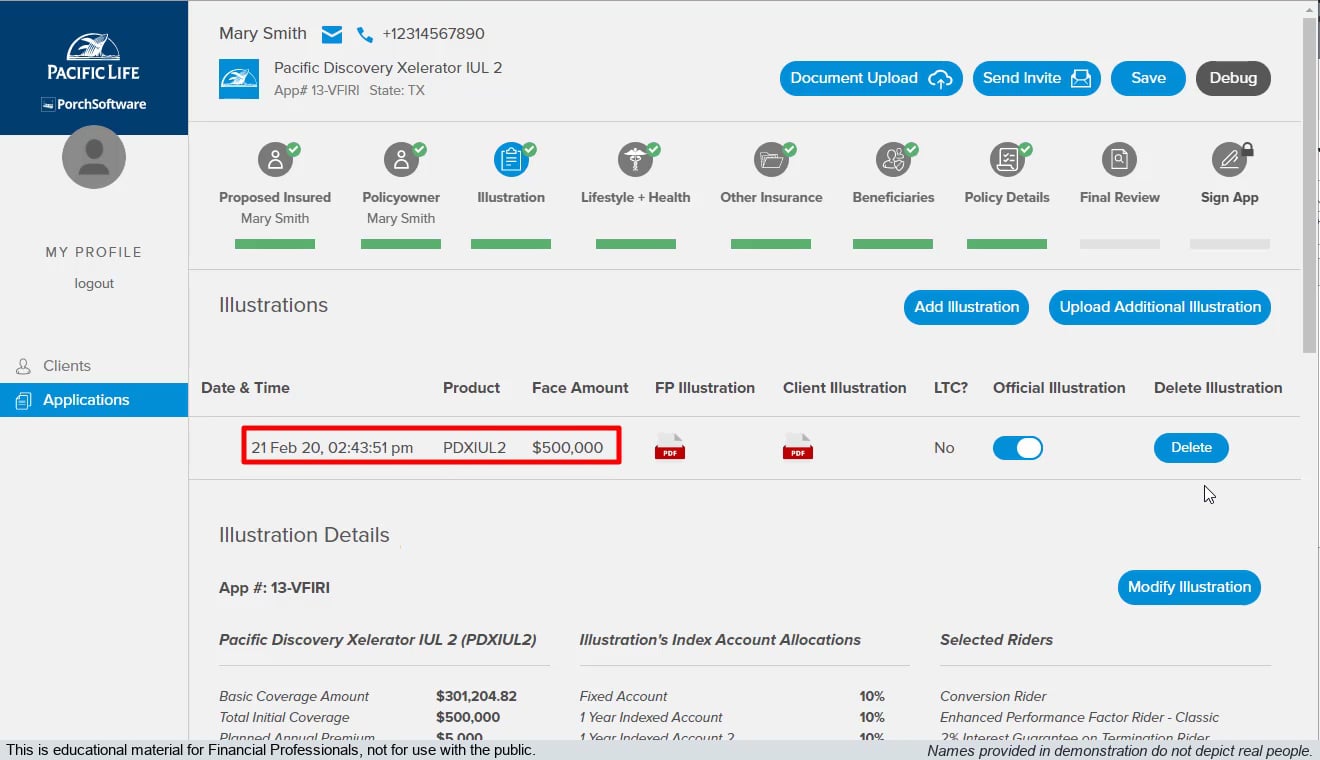
Task: Click the Illustration progress bar
Action: point(511,244)
